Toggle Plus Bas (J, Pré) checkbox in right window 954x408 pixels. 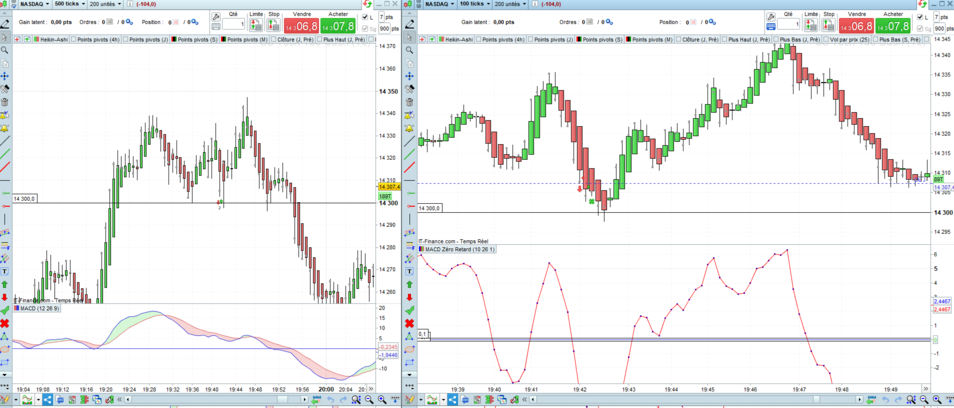pos(778,40)
